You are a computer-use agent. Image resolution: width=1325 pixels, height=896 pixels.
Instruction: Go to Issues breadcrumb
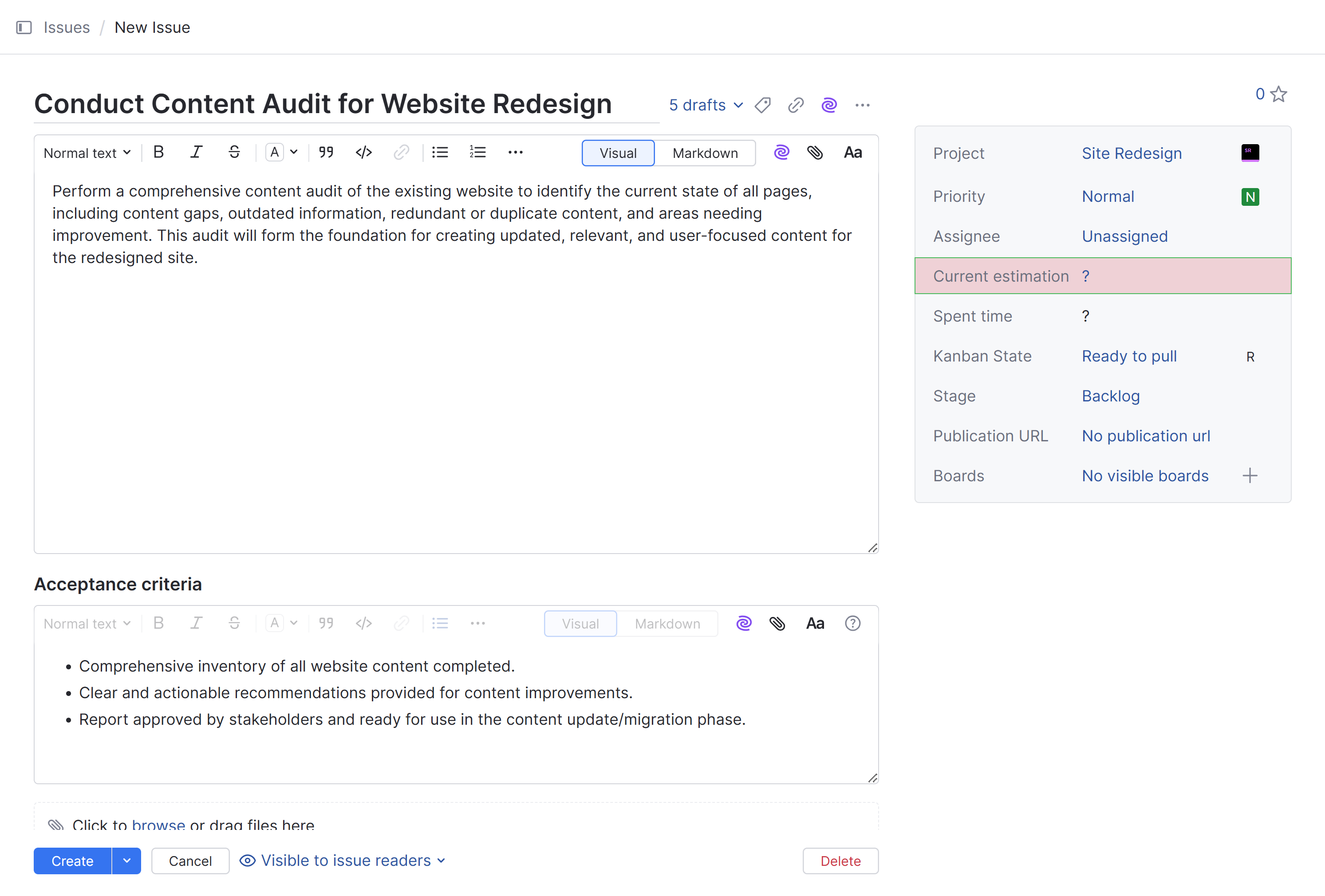click(x=67, y=28)
